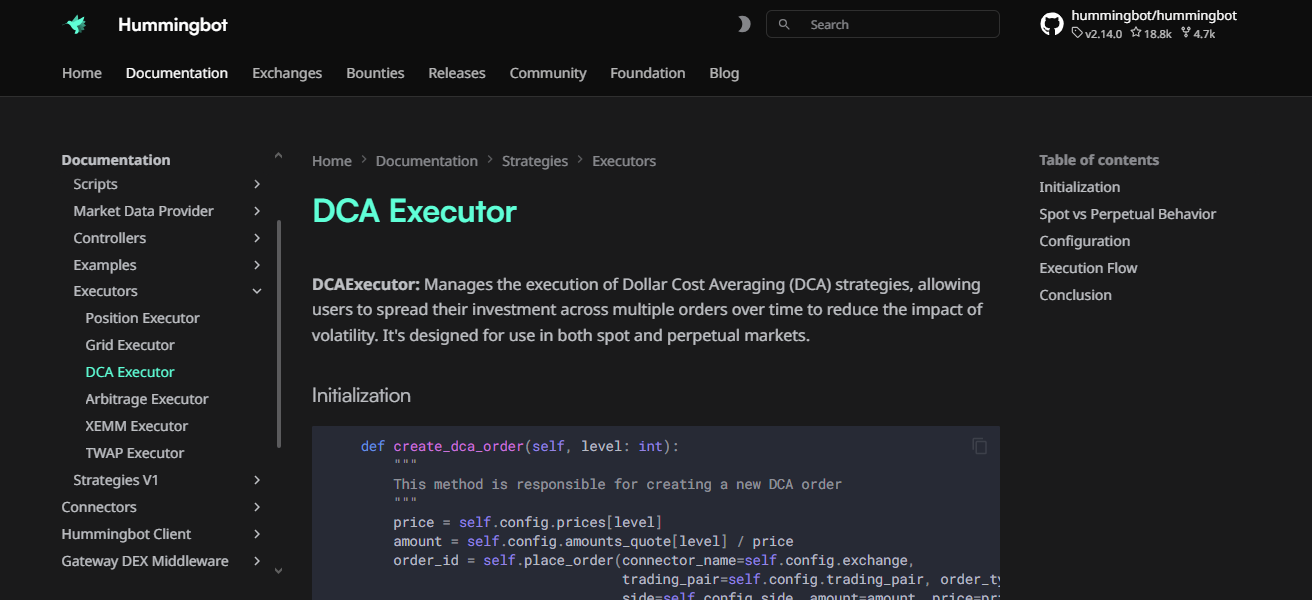The width and height of the screenshot is (1312, 600).
Task: Open Controllers in the sidebar
Action: (x=109, y=238)
